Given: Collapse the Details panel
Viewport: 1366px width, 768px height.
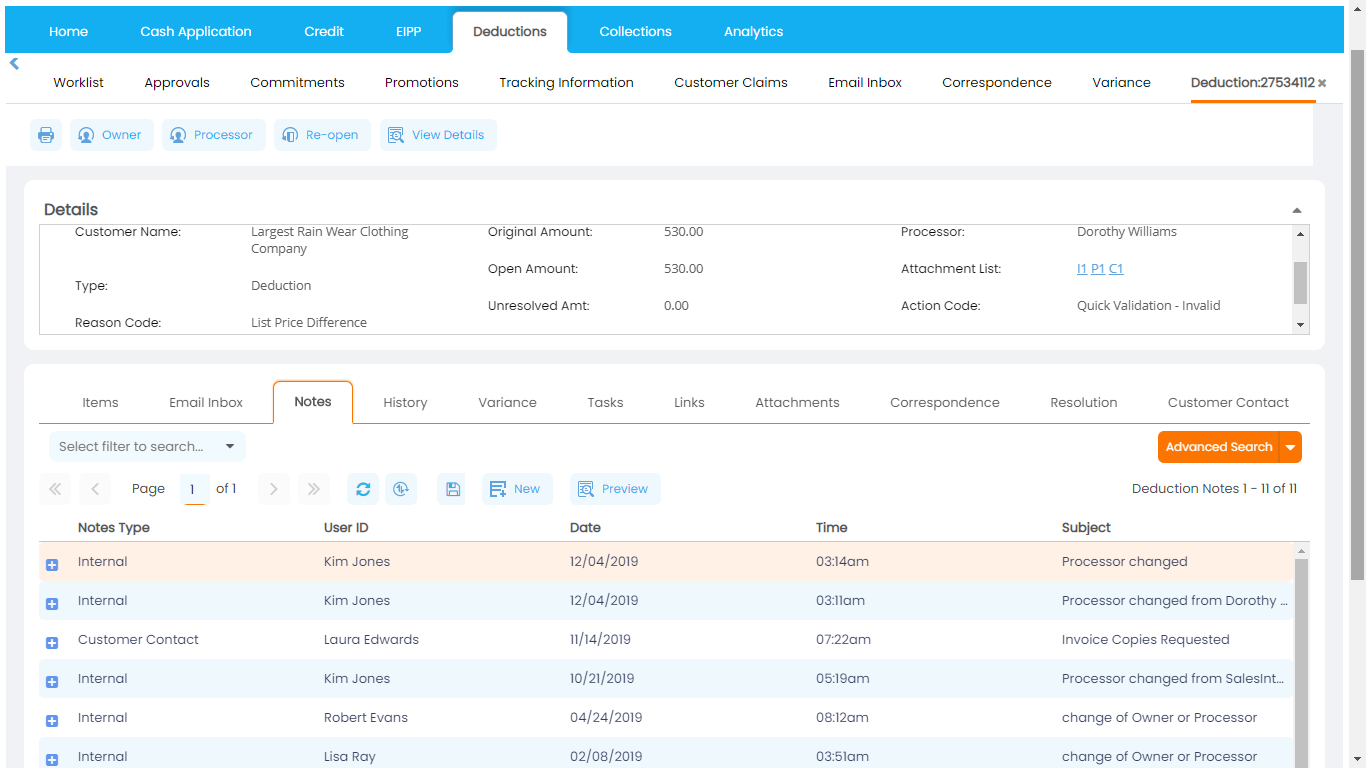Looking at the screenshot, I should coord(1296,209).
